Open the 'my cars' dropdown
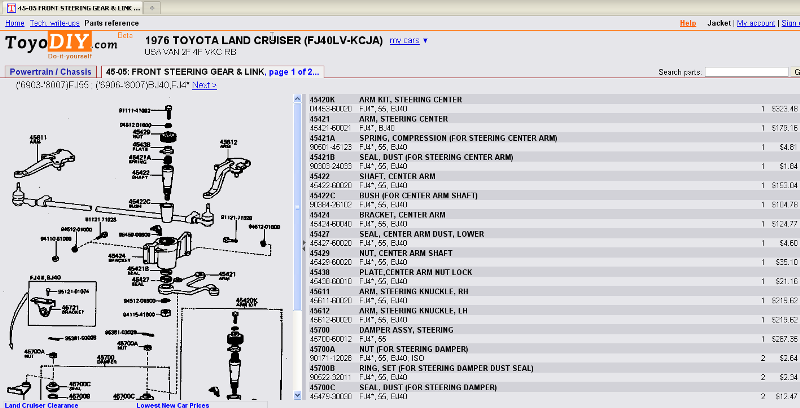This screenshot has width=800, height=408. [408, 41]
